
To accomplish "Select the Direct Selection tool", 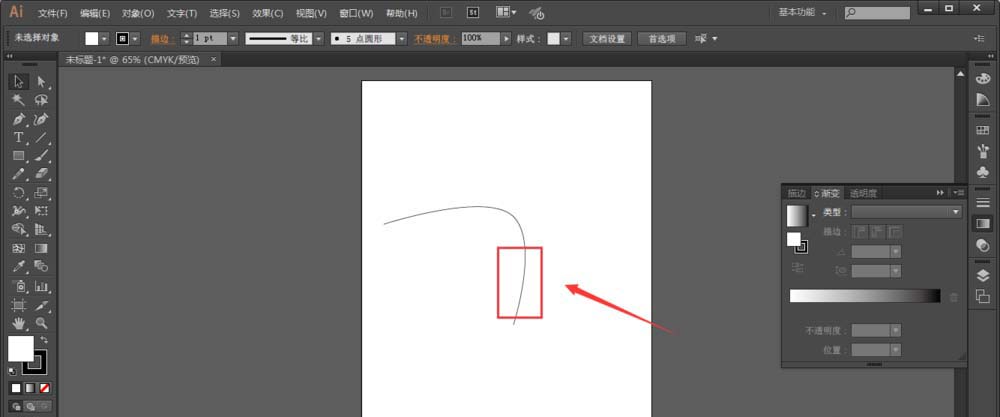I will (x=42, y=81).
